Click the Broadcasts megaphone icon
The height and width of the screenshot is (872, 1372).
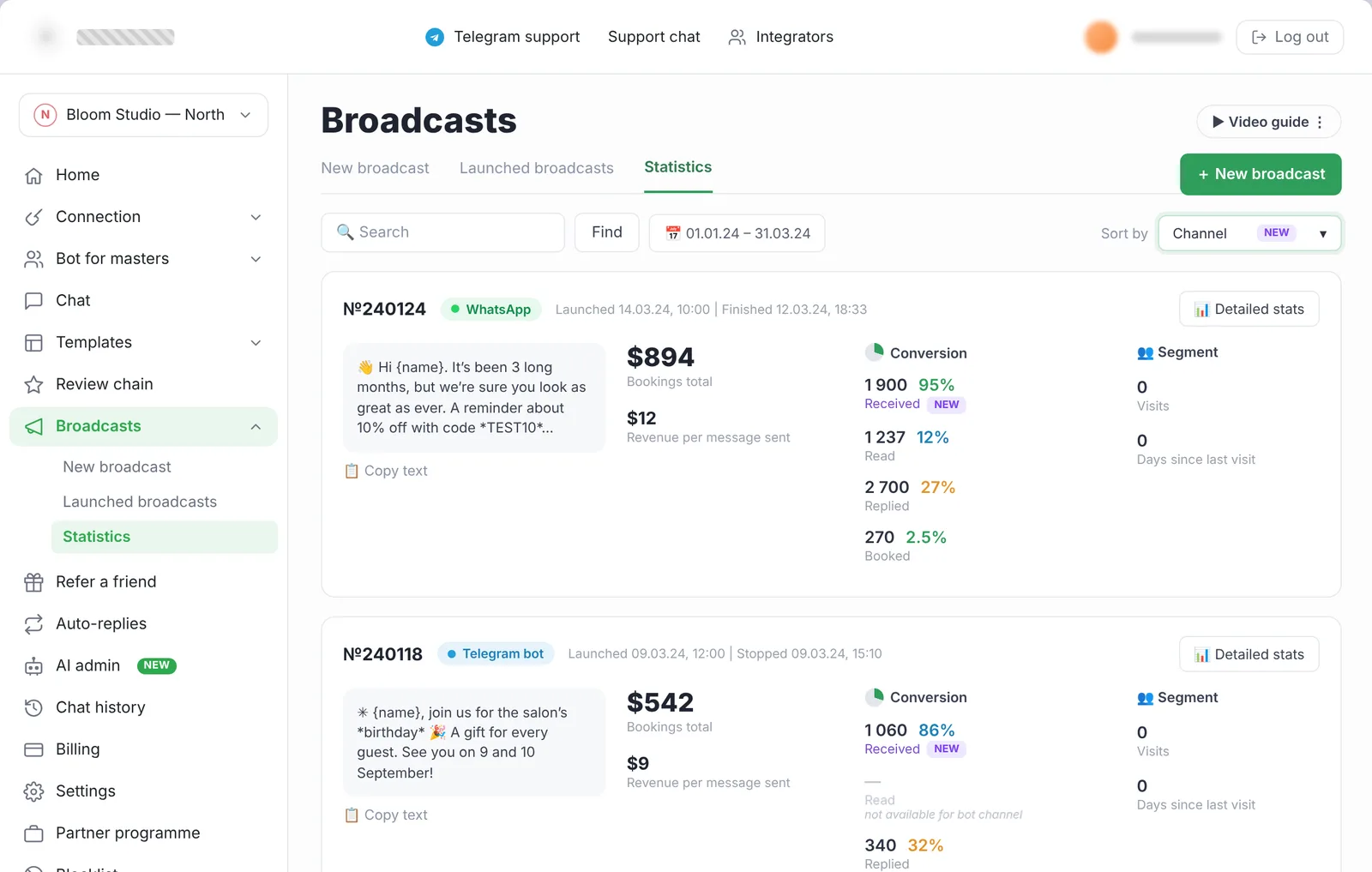coord(33,426)
